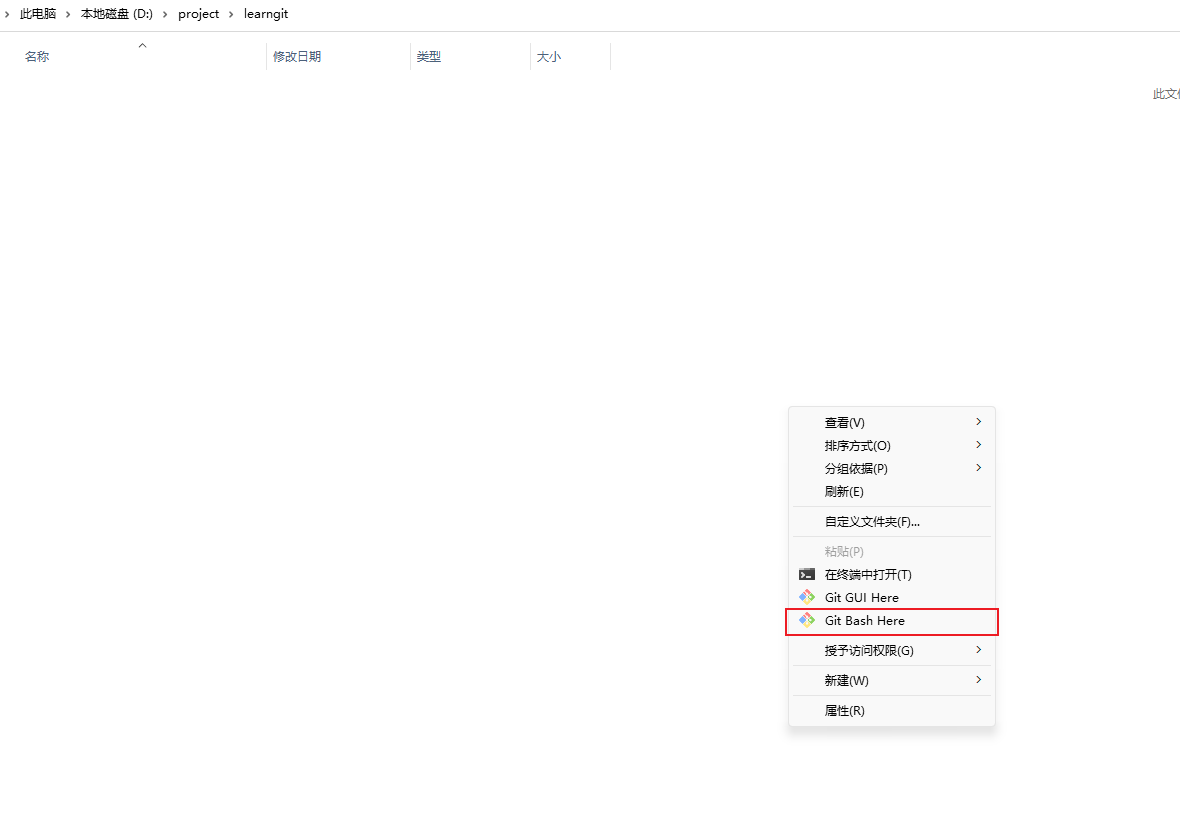Open 属性(R) from the context menu

click(844, 711)
